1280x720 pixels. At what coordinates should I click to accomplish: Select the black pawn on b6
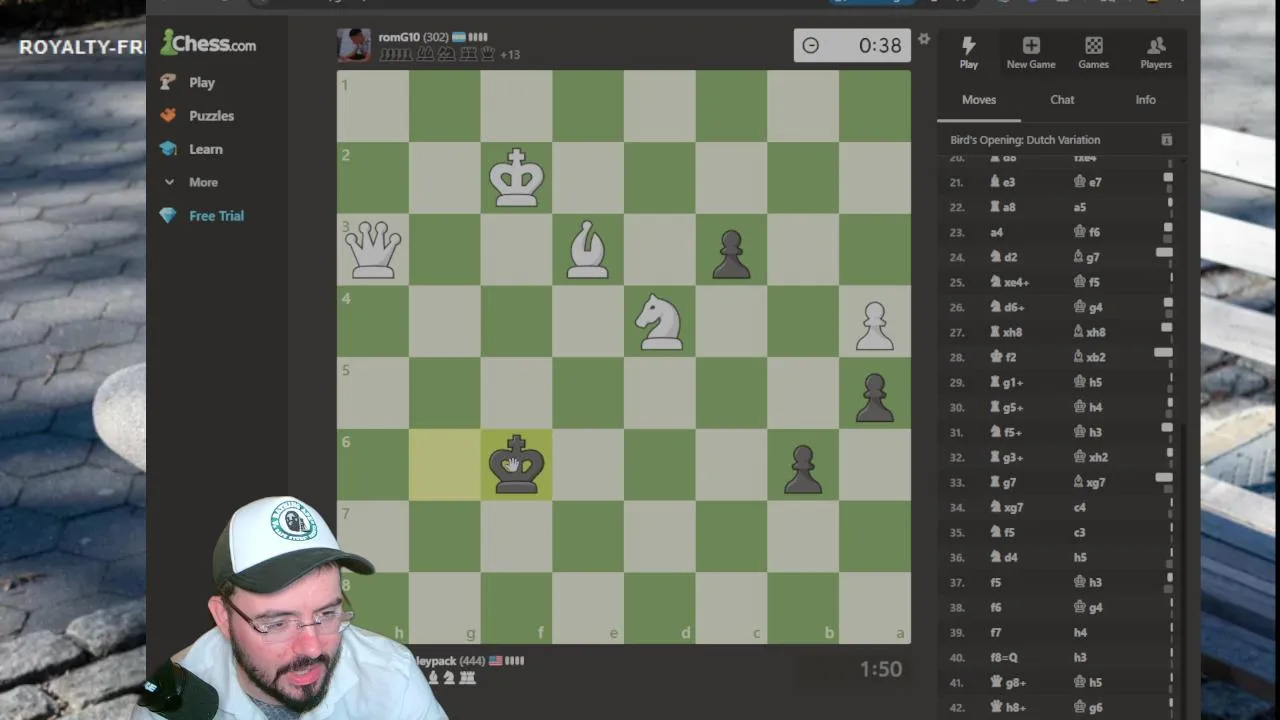click(x=803, y=470)
